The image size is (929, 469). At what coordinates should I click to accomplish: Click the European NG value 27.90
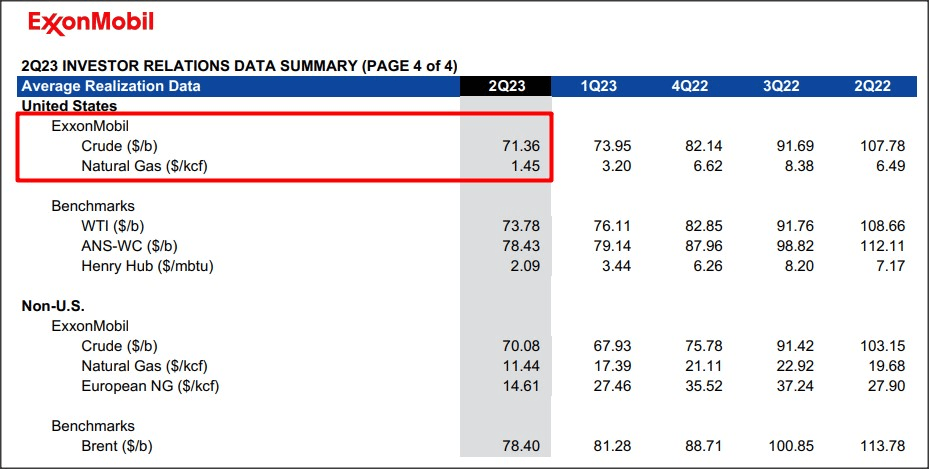[886, 386]
